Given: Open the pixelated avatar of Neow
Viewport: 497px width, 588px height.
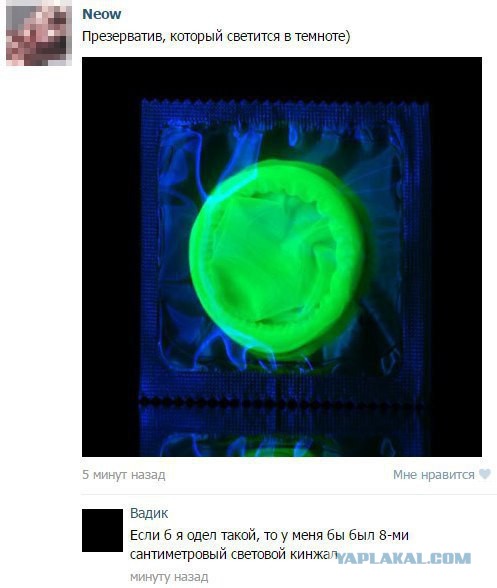Looking at the screenshot, I should coord(39,33).
